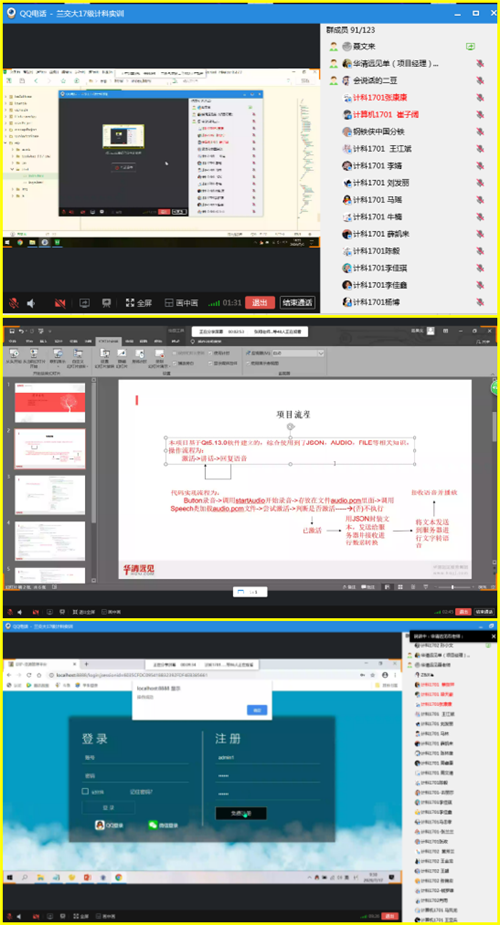Tick the remember-me checkbox under the 密码 field
Viewport: 500px width, 925px height.
[x=85, y=791]
